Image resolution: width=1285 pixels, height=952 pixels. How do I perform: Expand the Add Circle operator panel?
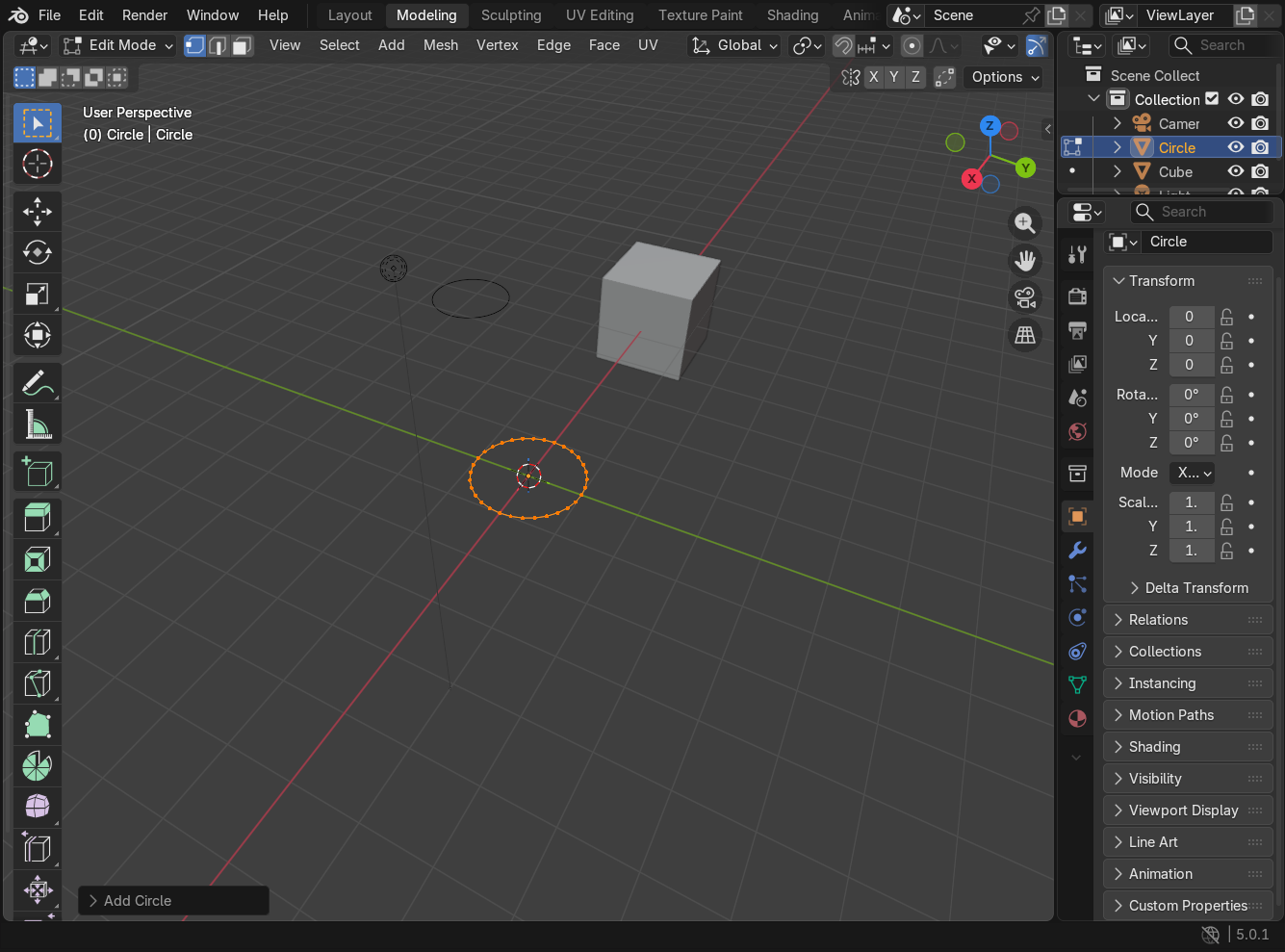click(x=138, y=901)
